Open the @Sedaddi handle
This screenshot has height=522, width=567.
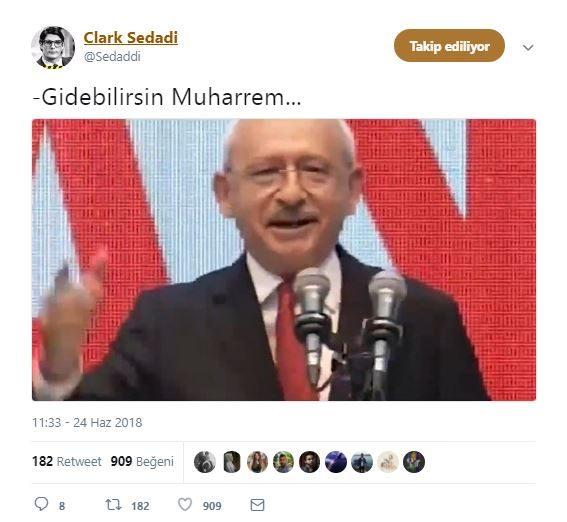(112, 57)
